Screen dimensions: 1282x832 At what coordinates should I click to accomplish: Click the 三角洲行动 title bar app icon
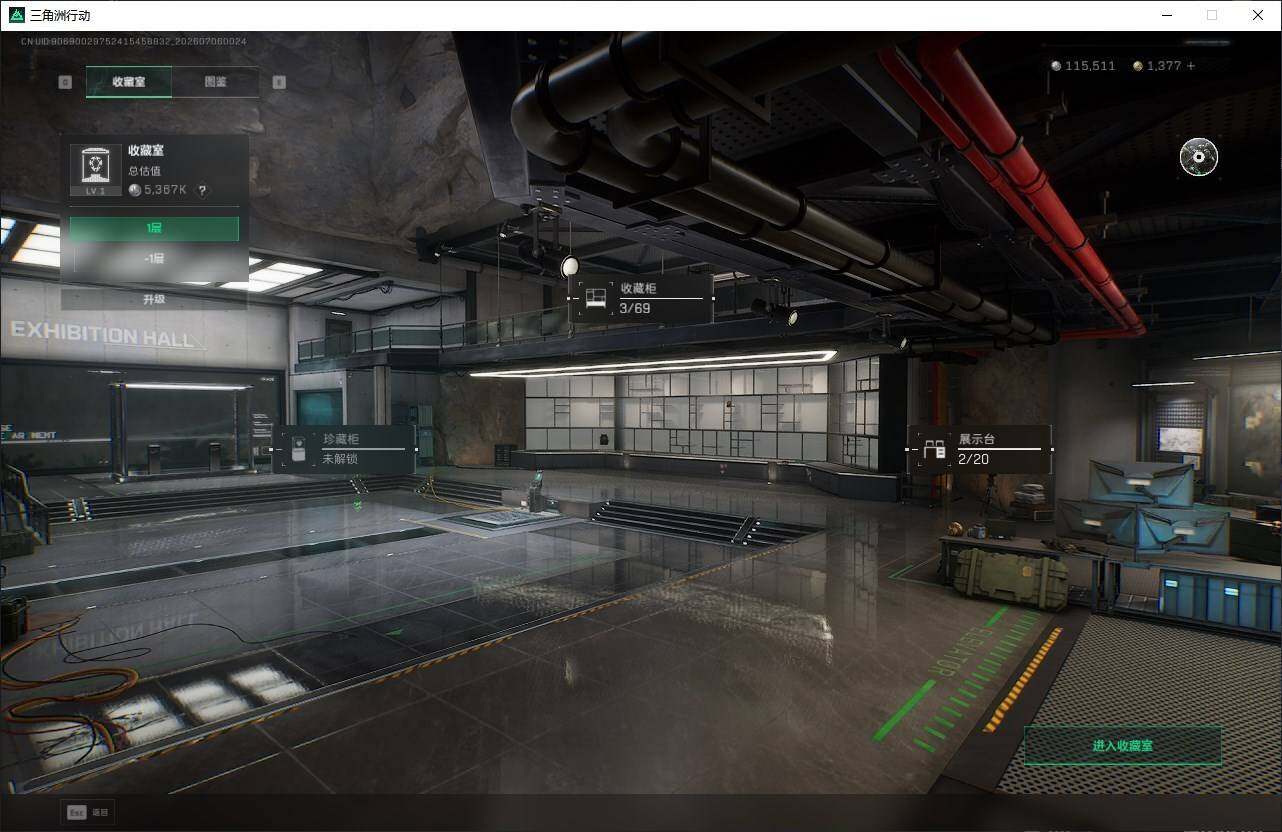[16, 15]
